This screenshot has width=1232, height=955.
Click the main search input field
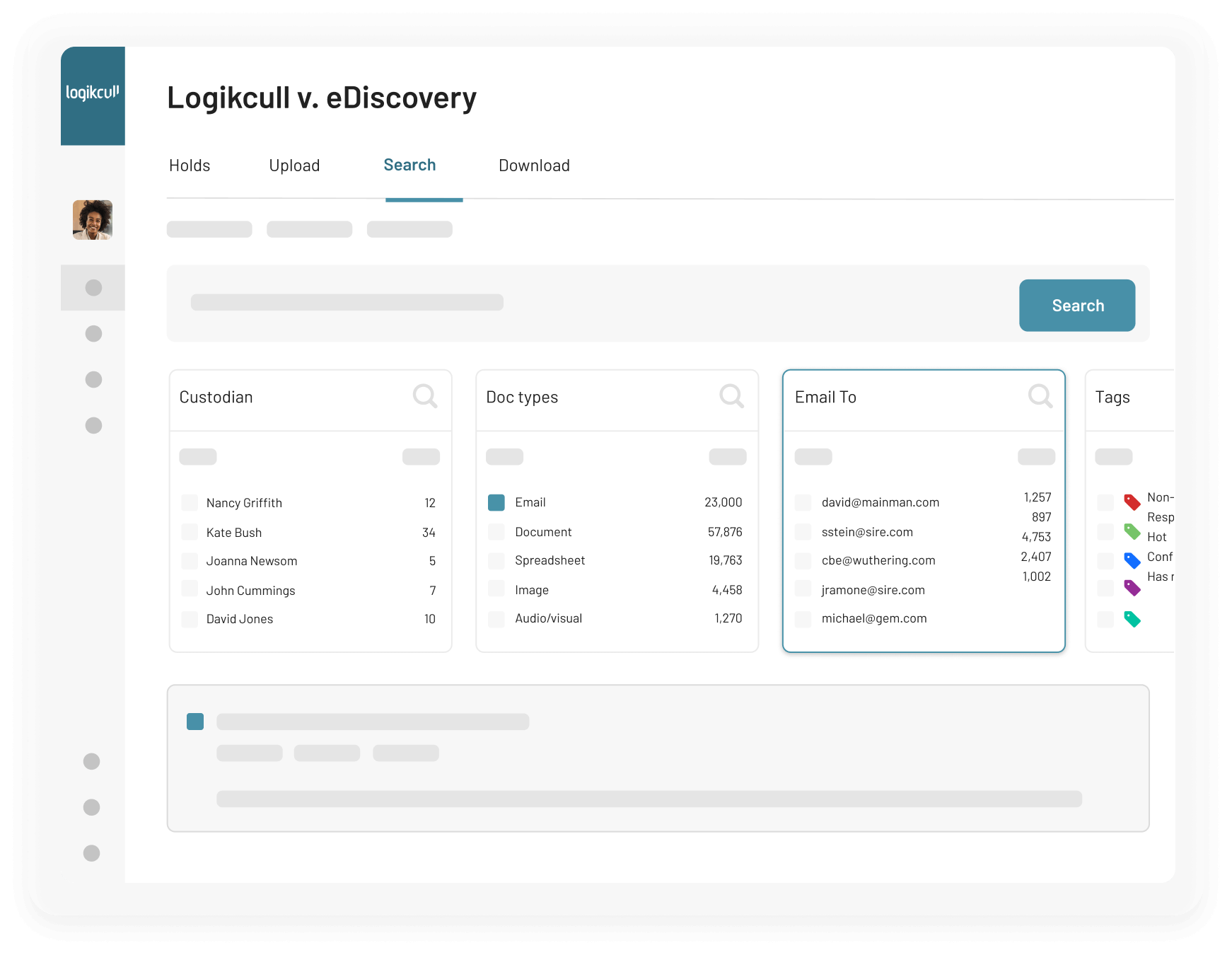tap(347, 303)
